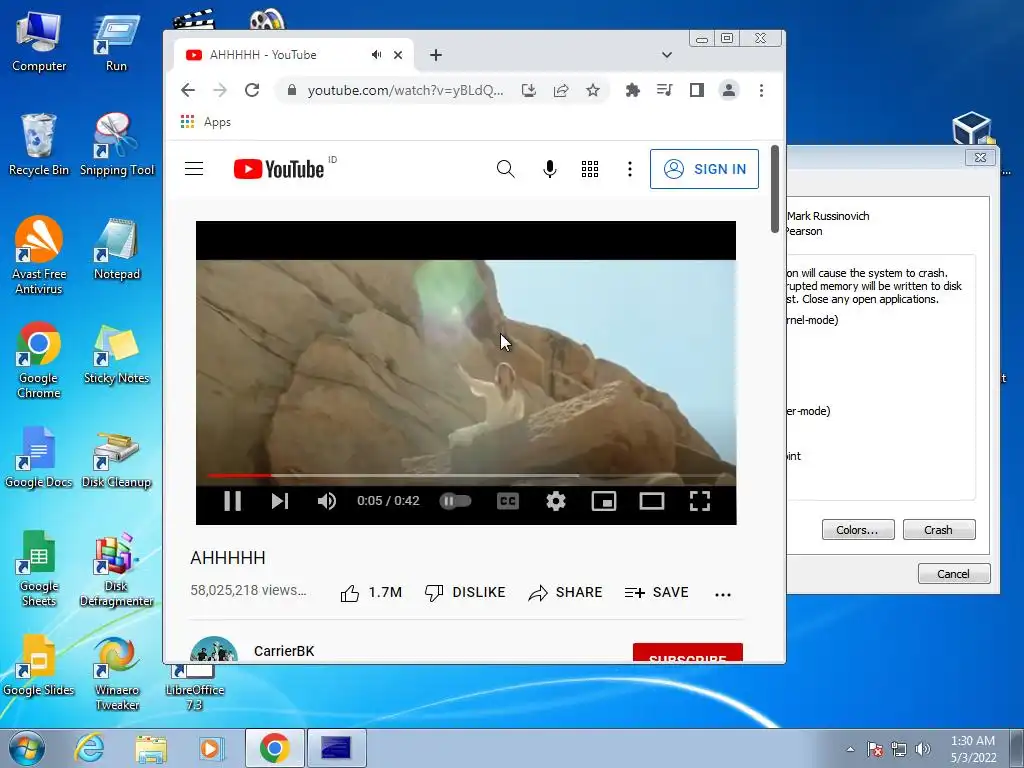Reload the YouTube page
The image size is (1024, 768).
252,90
